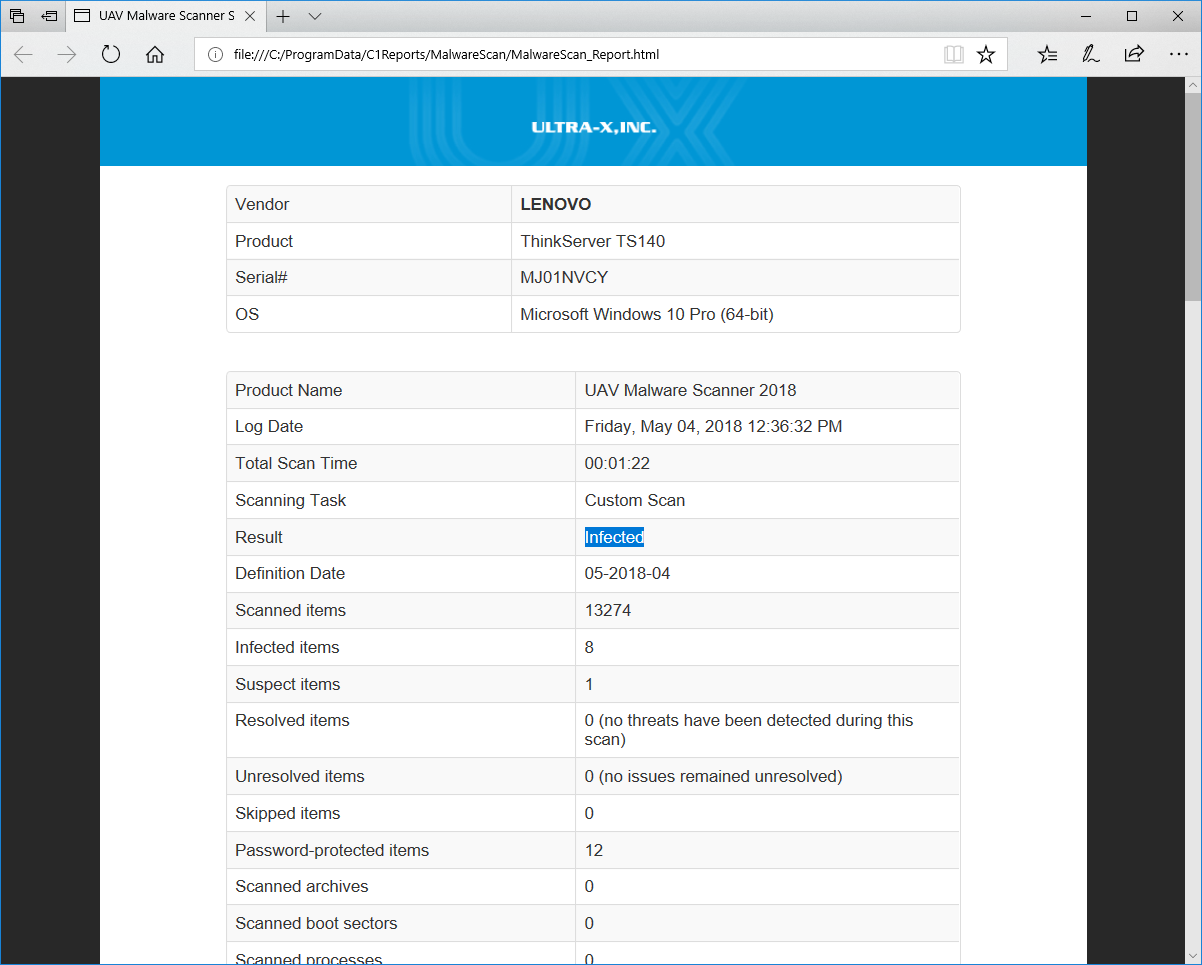Click the browser Forward arrow

point(67,55)
